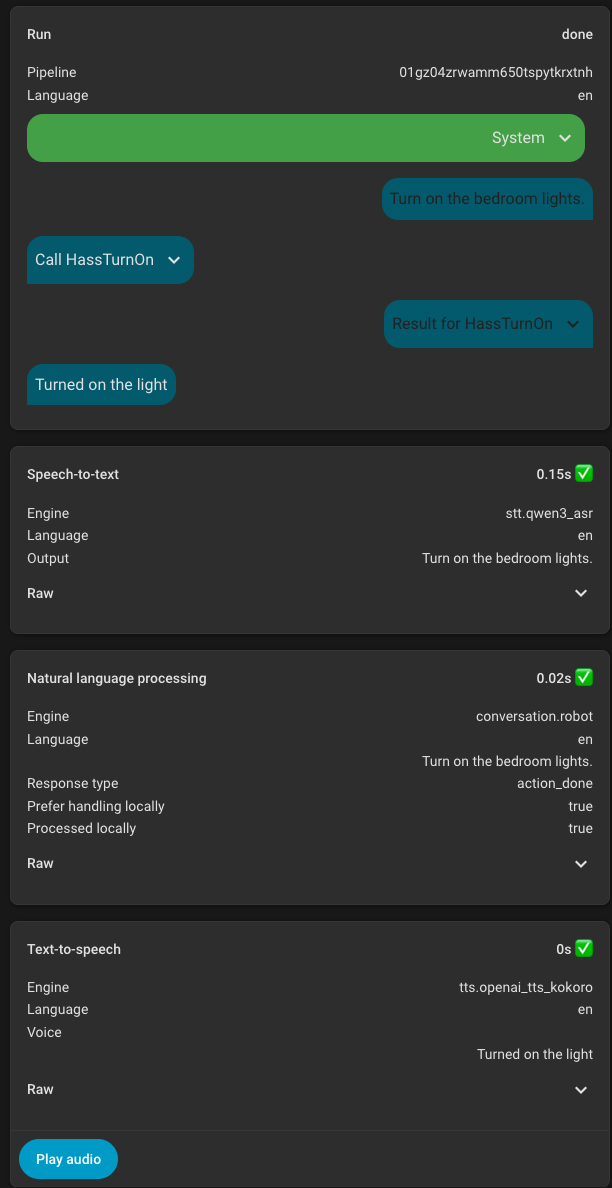This screenshot has height=1188, width=612.
Task: Expand Result for HassTurnOn chevron
Action: (x=573, y=324)
